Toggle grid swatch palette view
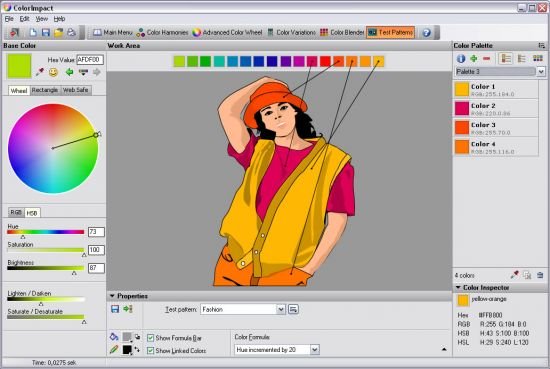This screenshot has height=369, width=550. 537,58
